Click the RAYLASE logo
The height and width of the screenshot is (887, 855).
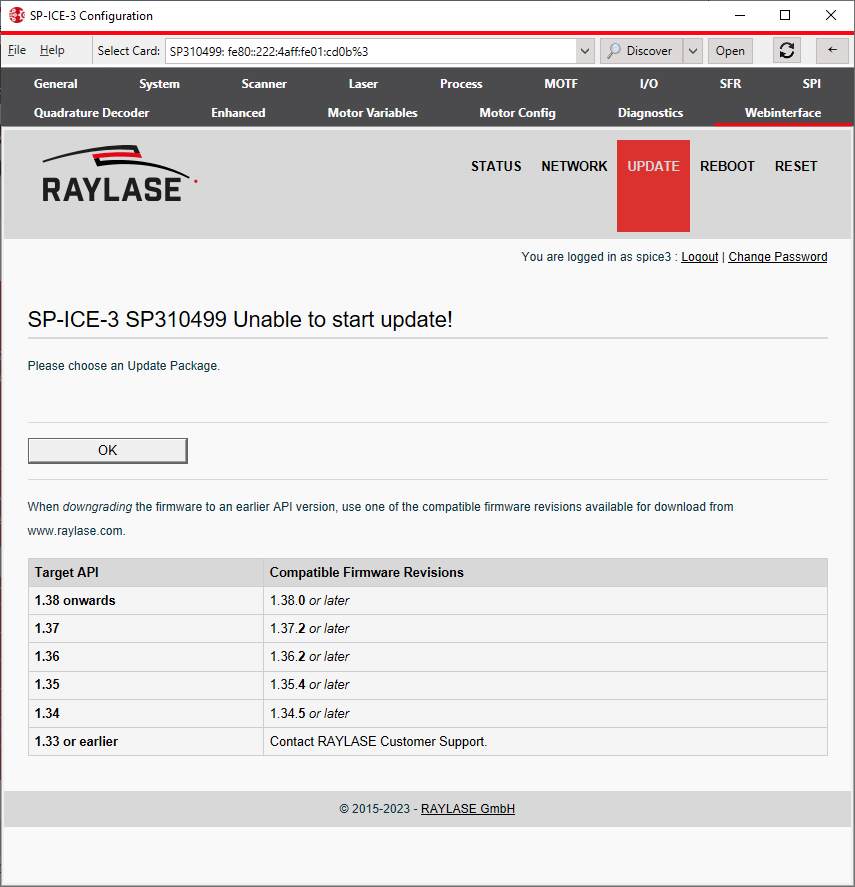[119, 174]
